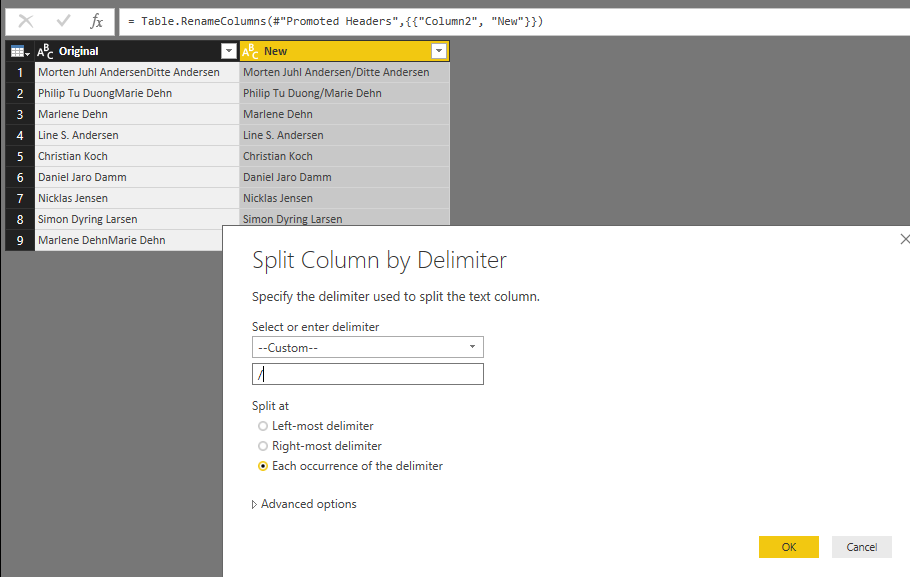Image resolution: width=910 pixels, height=577 pixels.
Task: Click 'Daniel Jaro Damm' in Original column
Action: (137, 177)
